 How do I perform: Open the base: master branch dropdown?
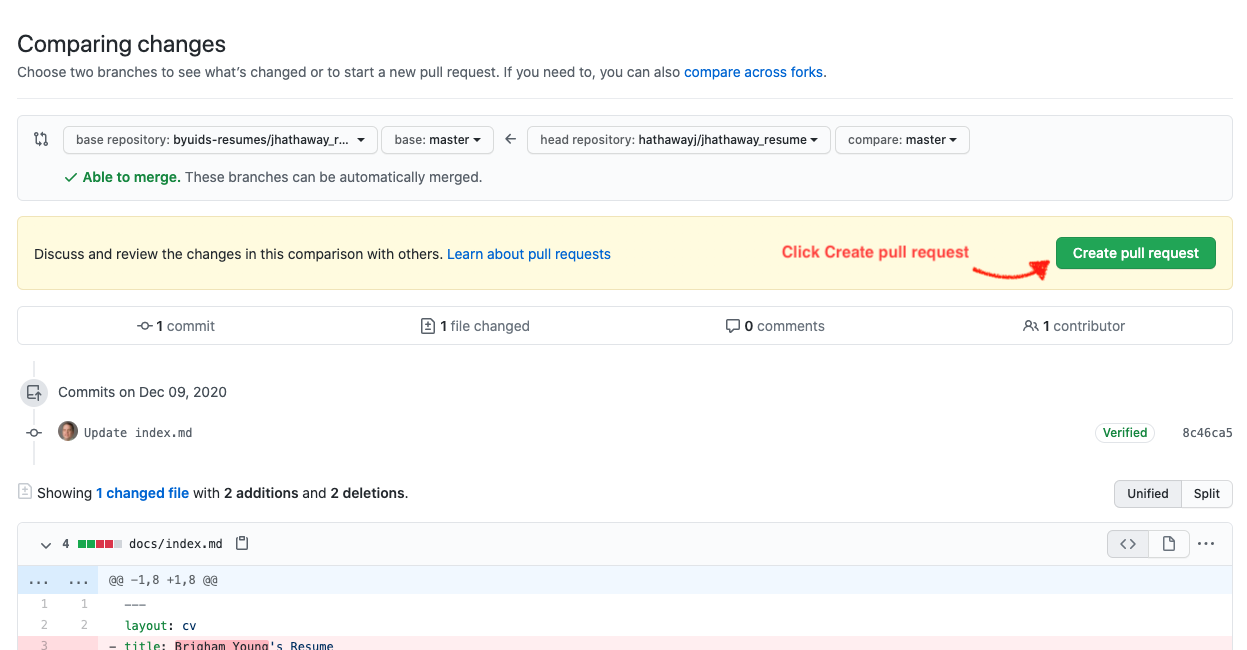(x=437, y=140)
